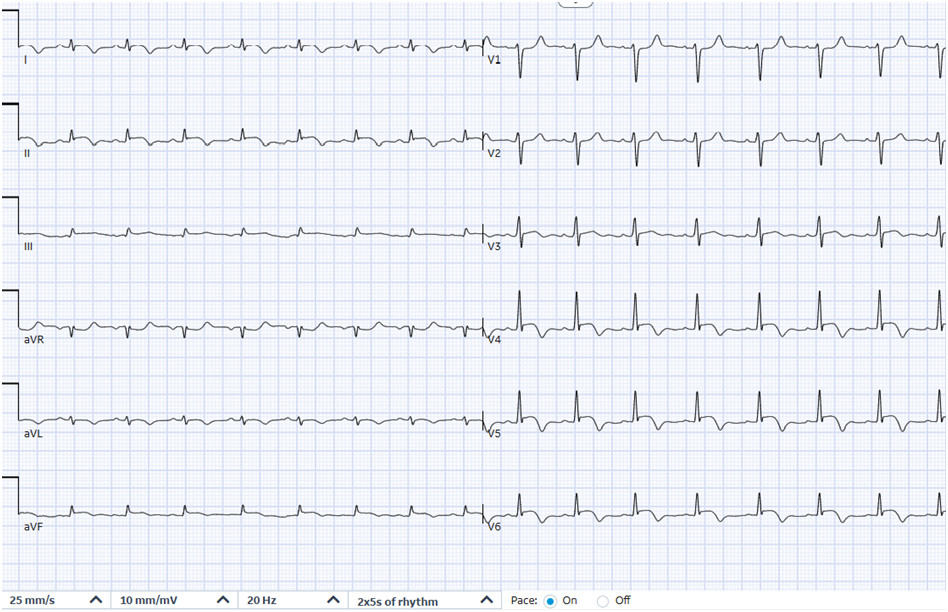Click the collapsed handle at top center

click(576, 3)
